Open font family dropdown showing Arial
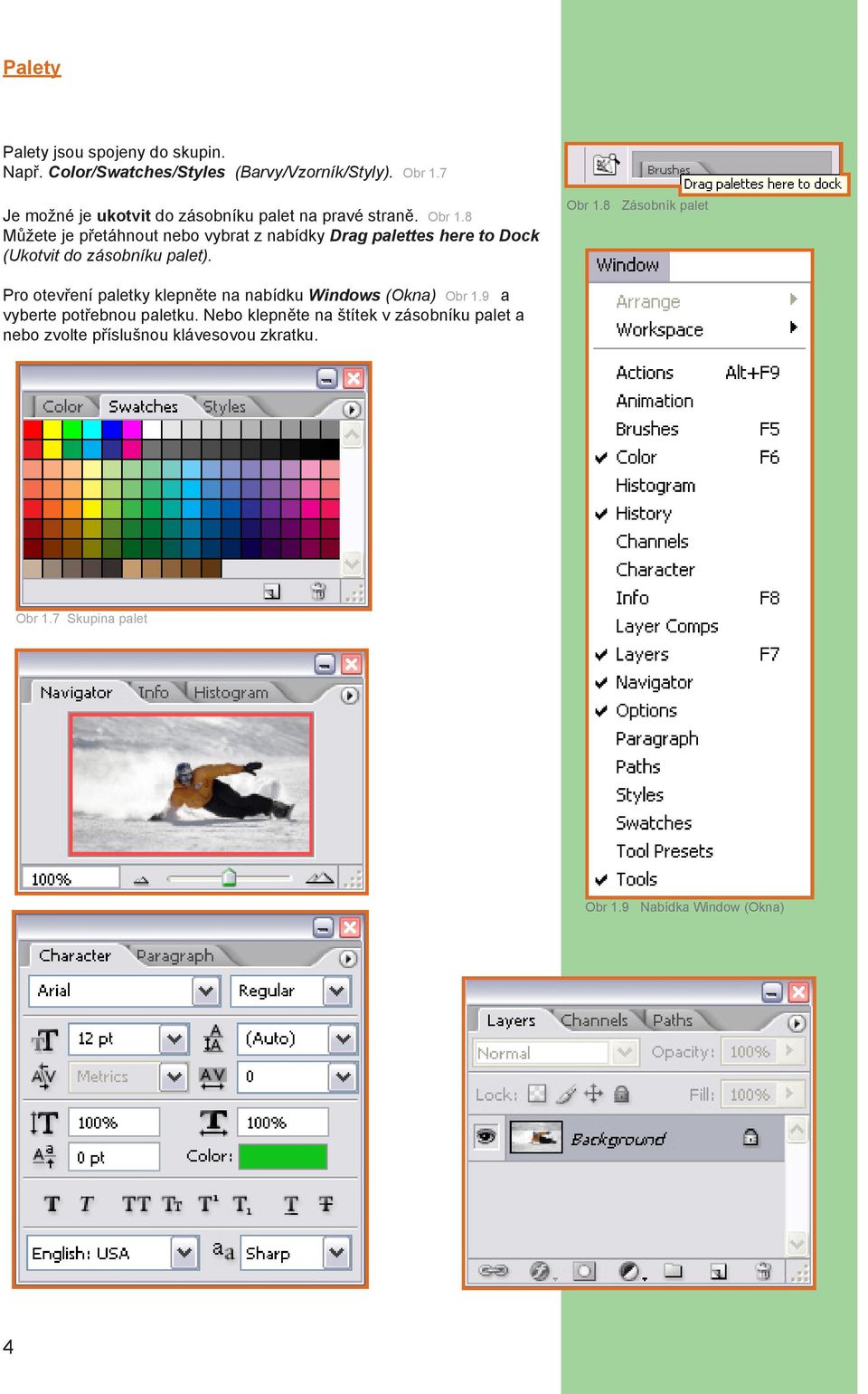Screen dimensions: 868x1394 [x=206, y=991]
